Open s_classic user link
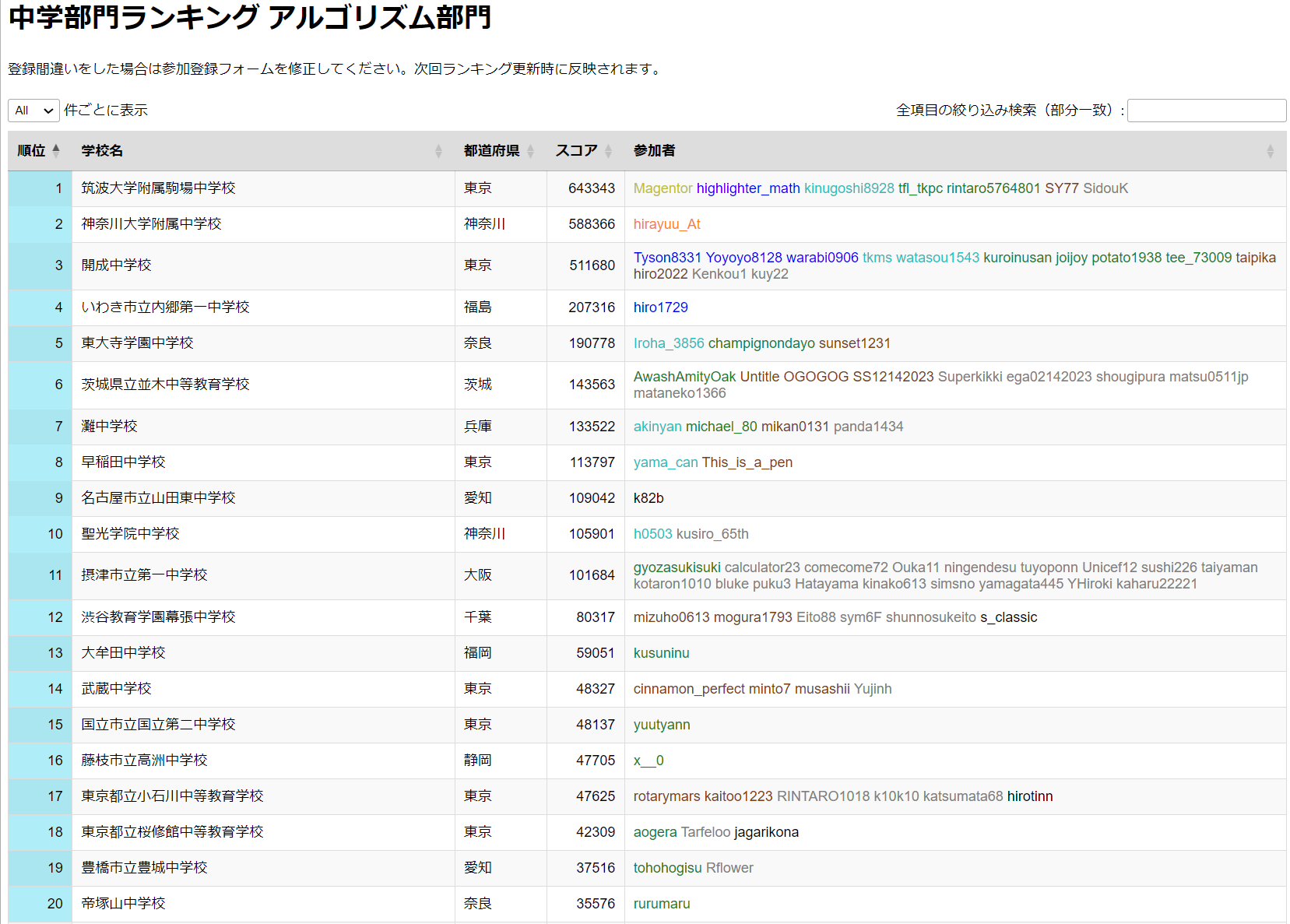1290x924 pixels. pos(1009,617)
